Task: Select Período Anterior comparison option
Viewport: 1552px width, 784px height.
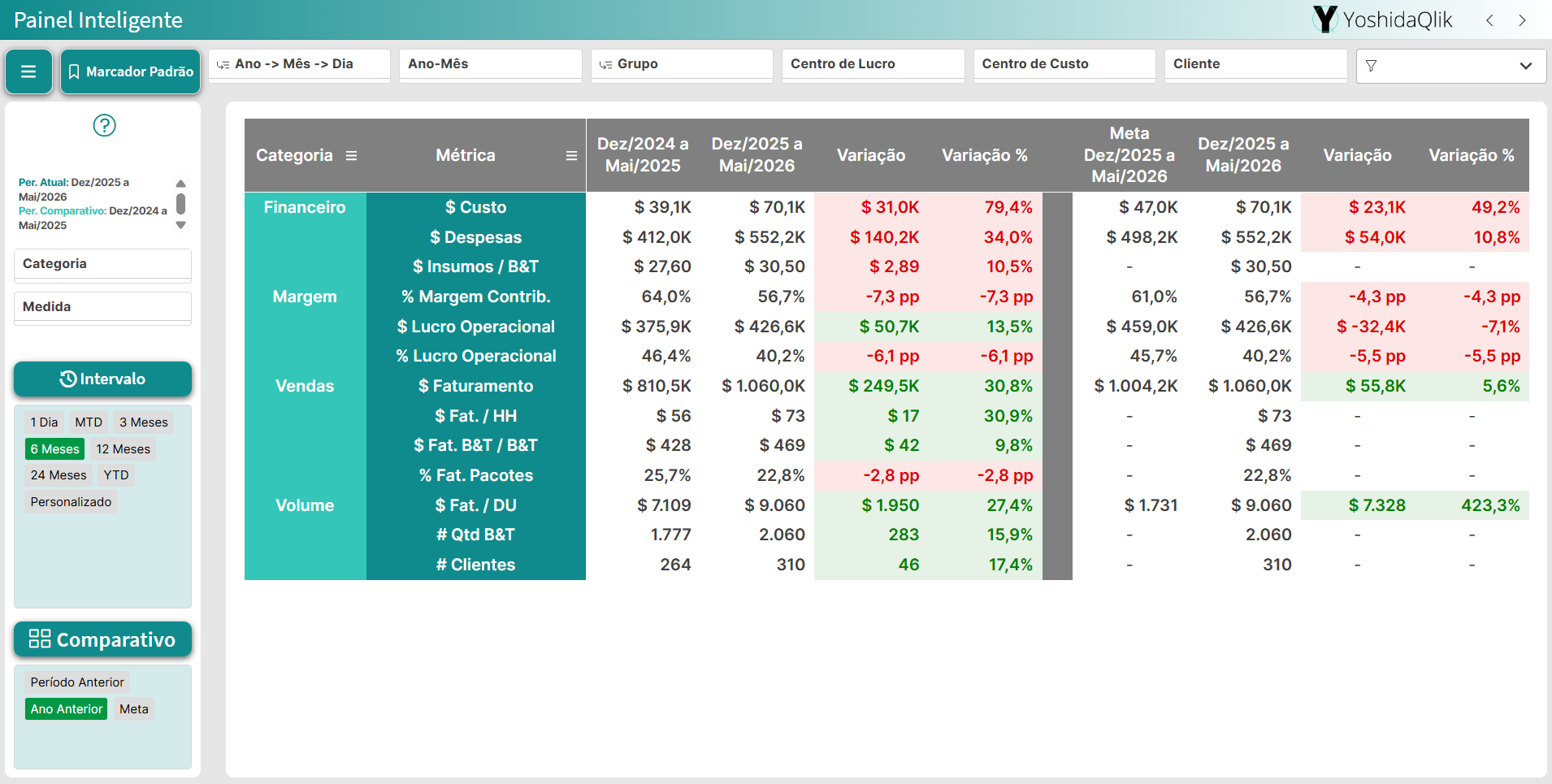Action: pos(77,682)
